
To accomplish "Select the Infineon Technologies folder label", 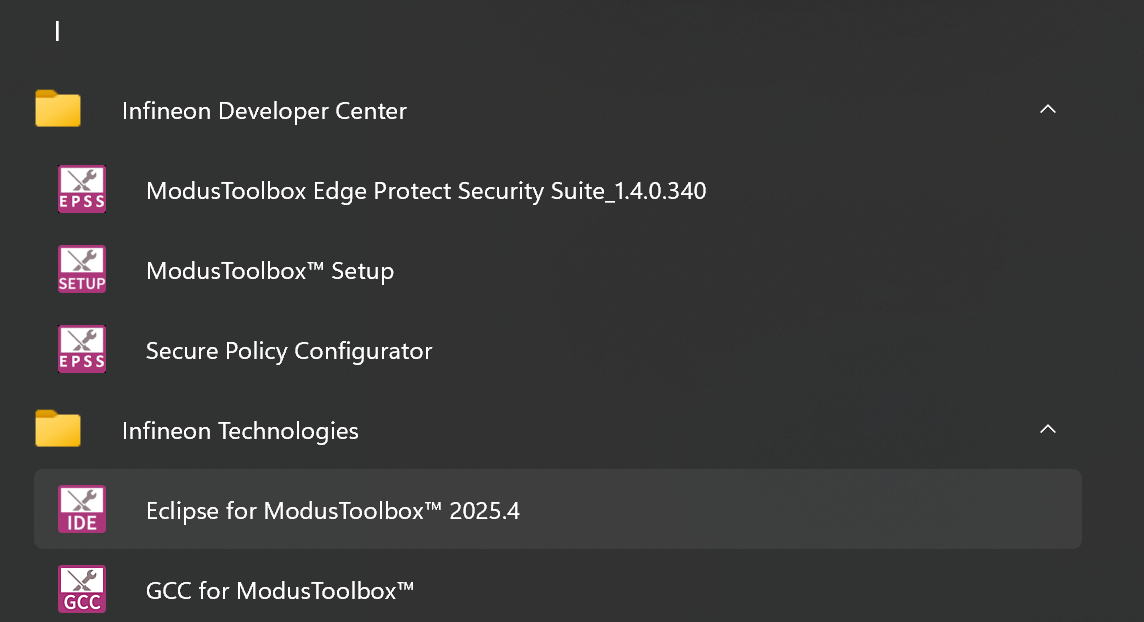I will 240,431.
